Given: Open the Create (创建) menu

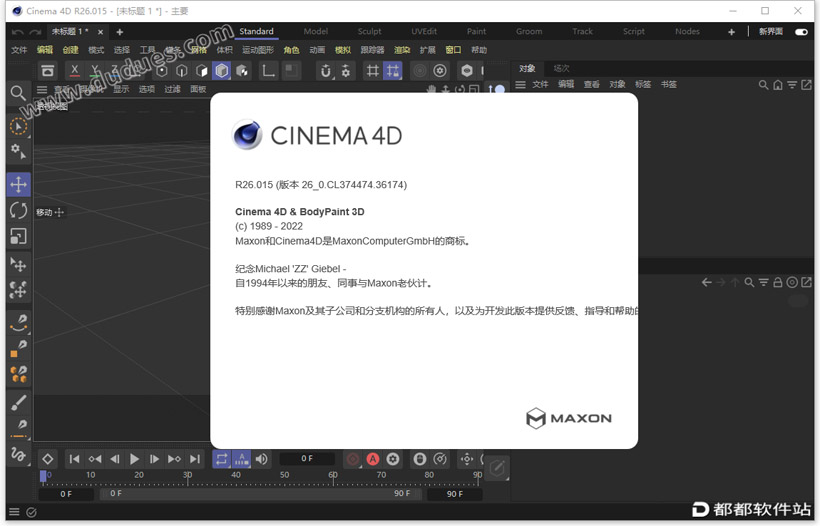Looking at the screenshot, I should coord(70,50).
